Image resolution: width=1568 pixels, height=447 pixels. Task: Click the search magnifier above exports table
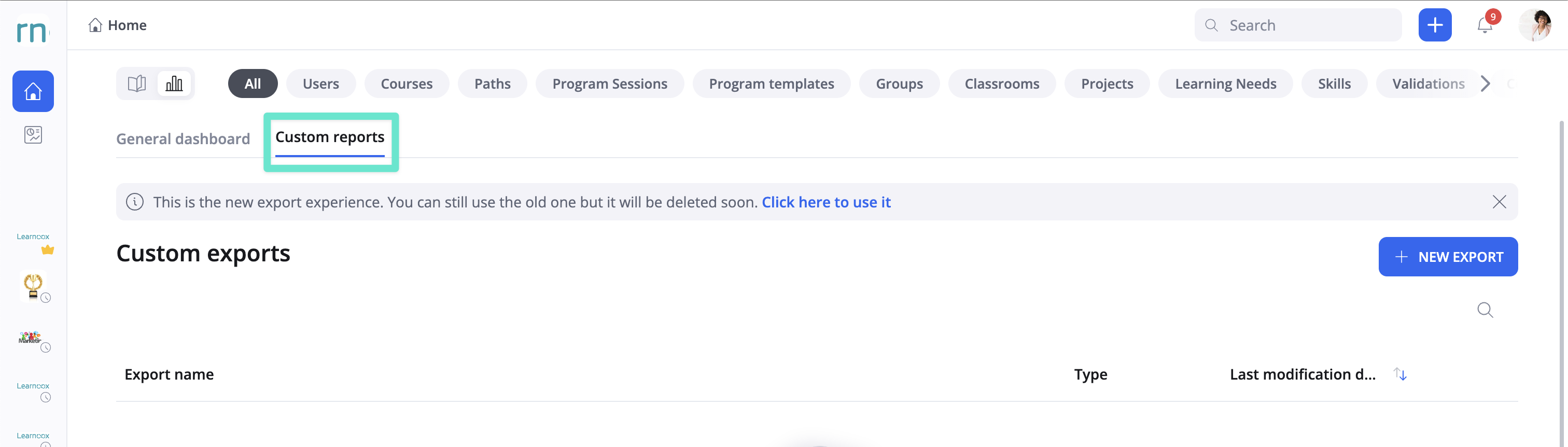click(x=1485, y=310)
